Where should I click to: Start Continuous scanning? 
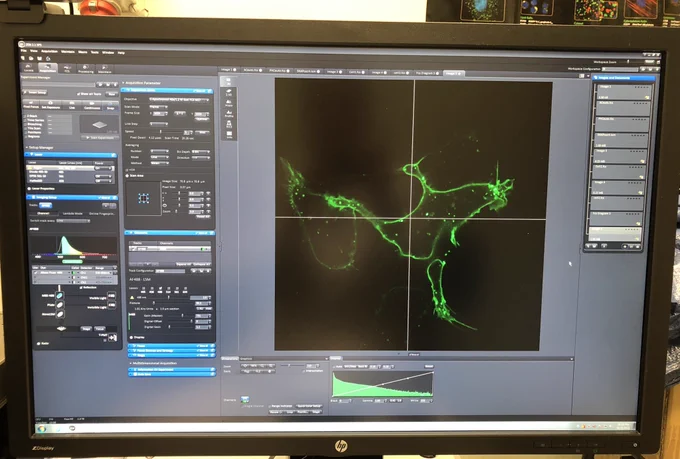[x=92, y=105]
